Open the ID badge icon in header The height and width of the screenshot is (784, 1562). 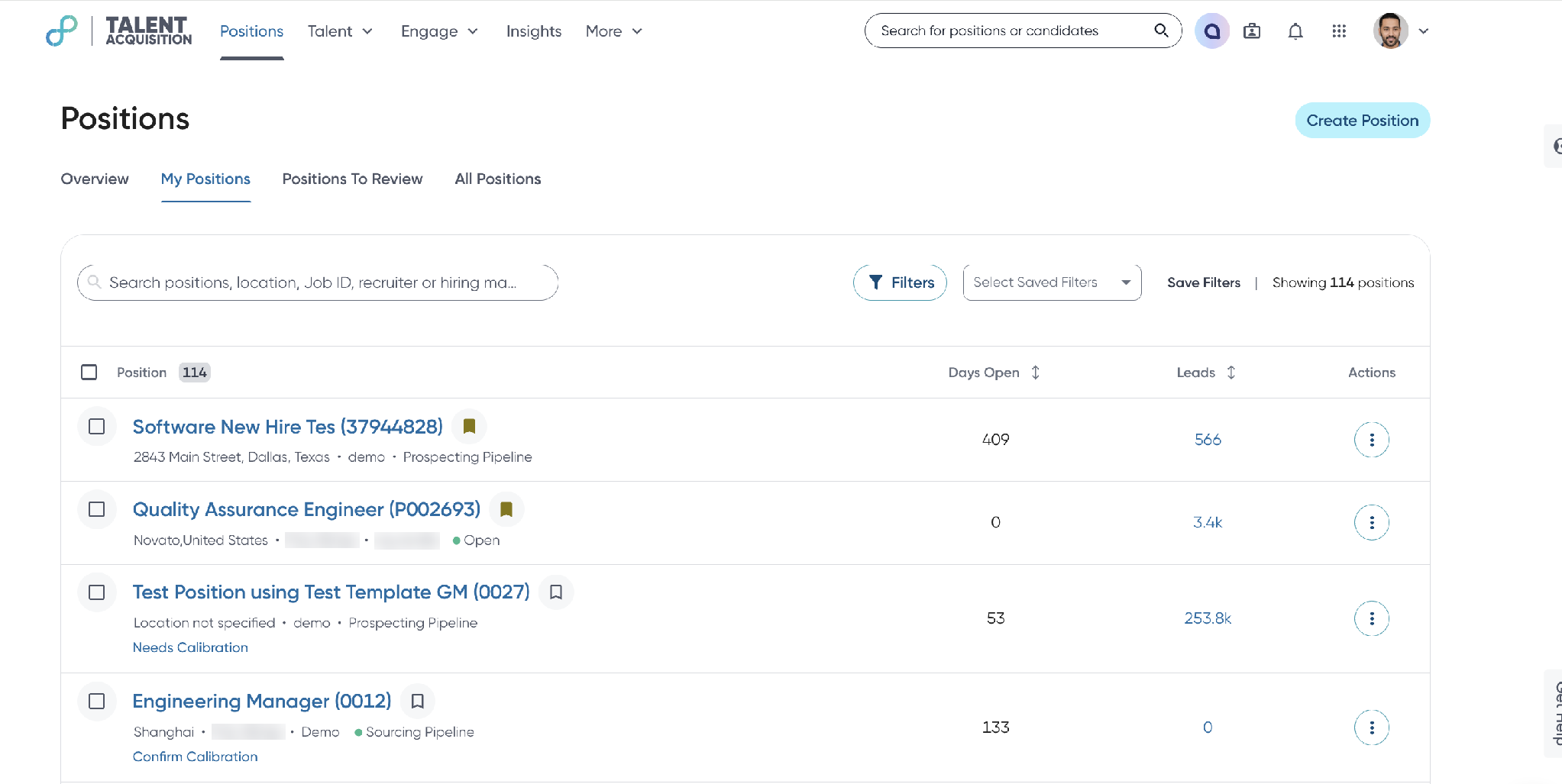[x=1252, y=31]
